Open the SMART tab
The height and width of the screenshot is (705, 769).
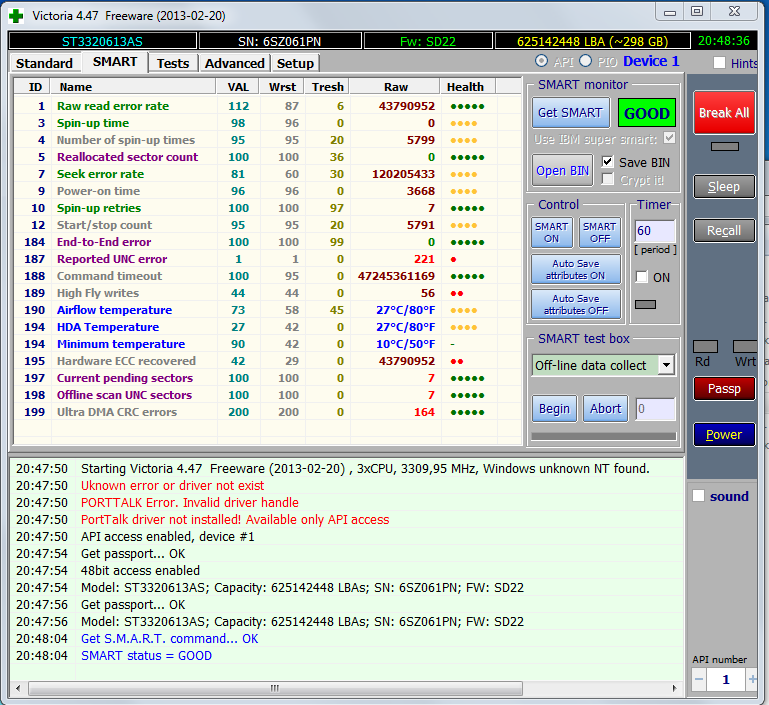(x=115, y=62)
